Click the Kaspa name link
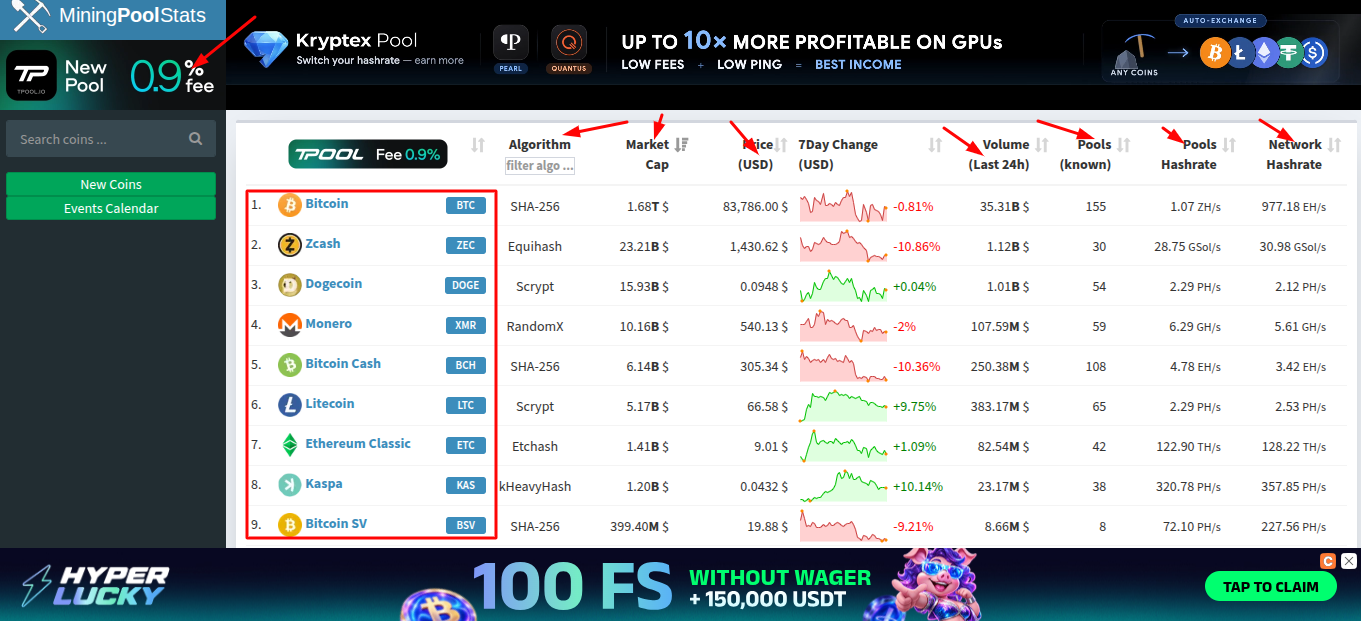Viewport: 1361px width, 621px height. click(x=324, y=483)
